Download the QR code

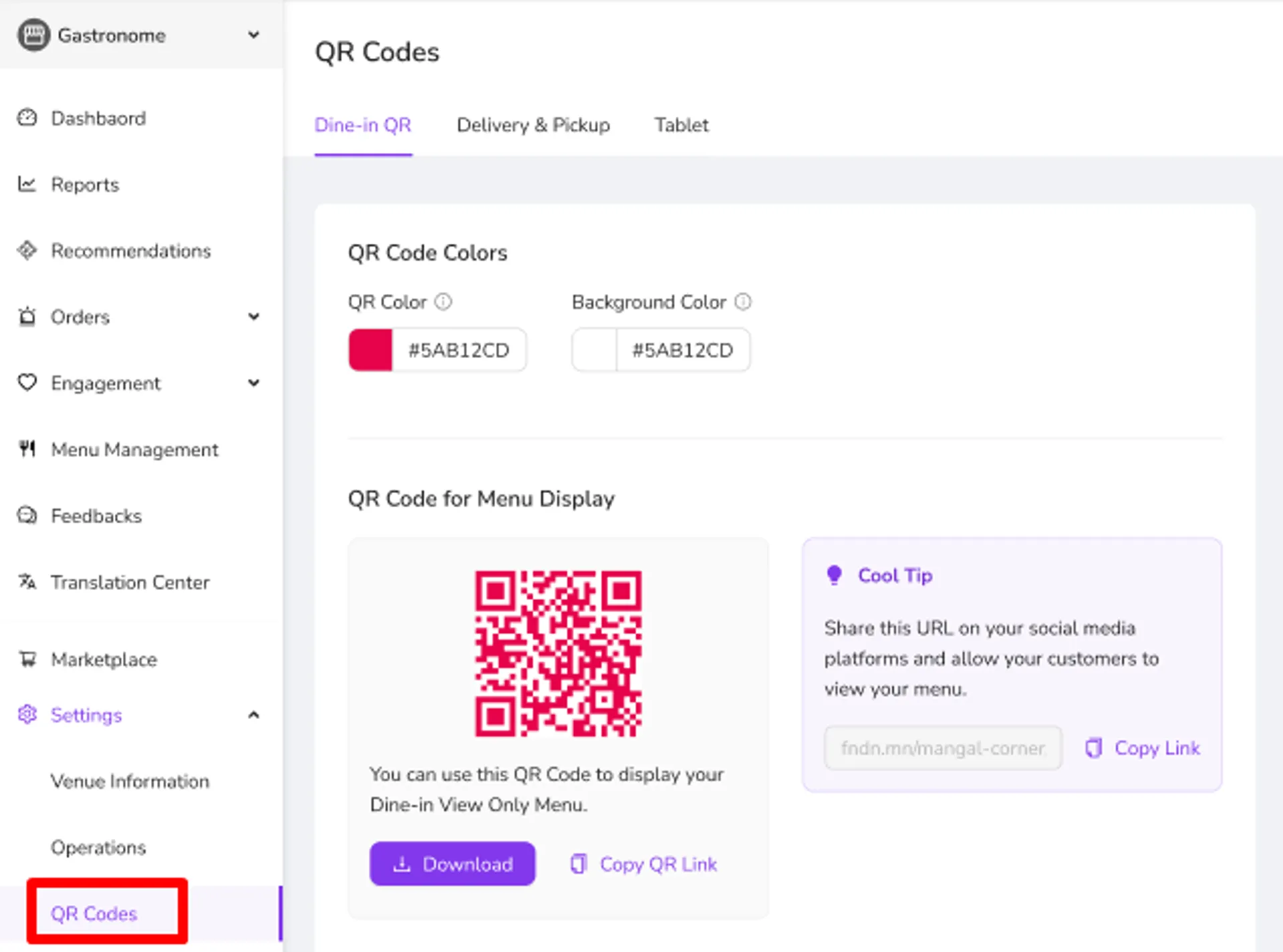click(x=452, y=864)
